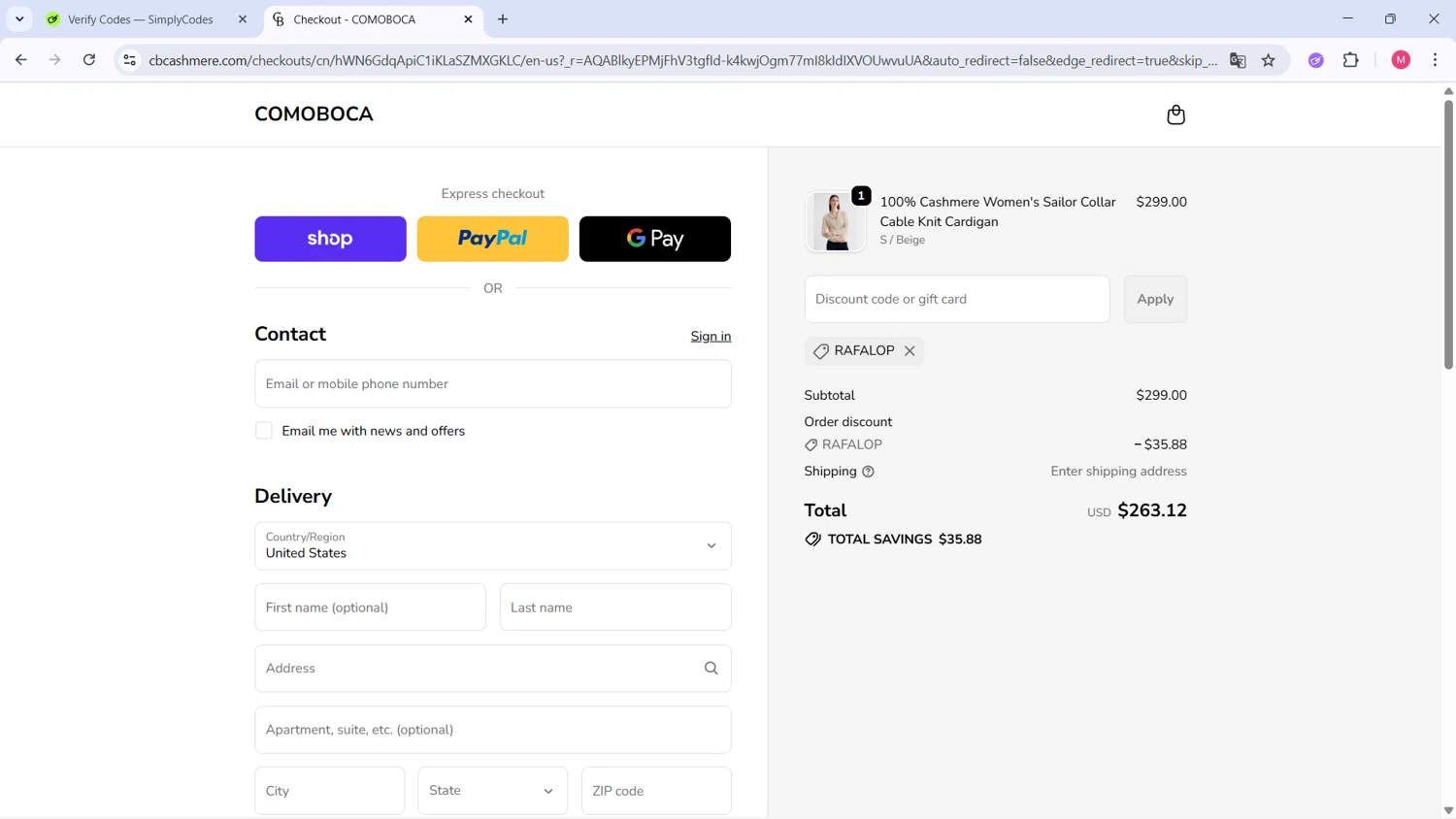Focus the Email or mobile phone number field

click(x=493, y=384)
